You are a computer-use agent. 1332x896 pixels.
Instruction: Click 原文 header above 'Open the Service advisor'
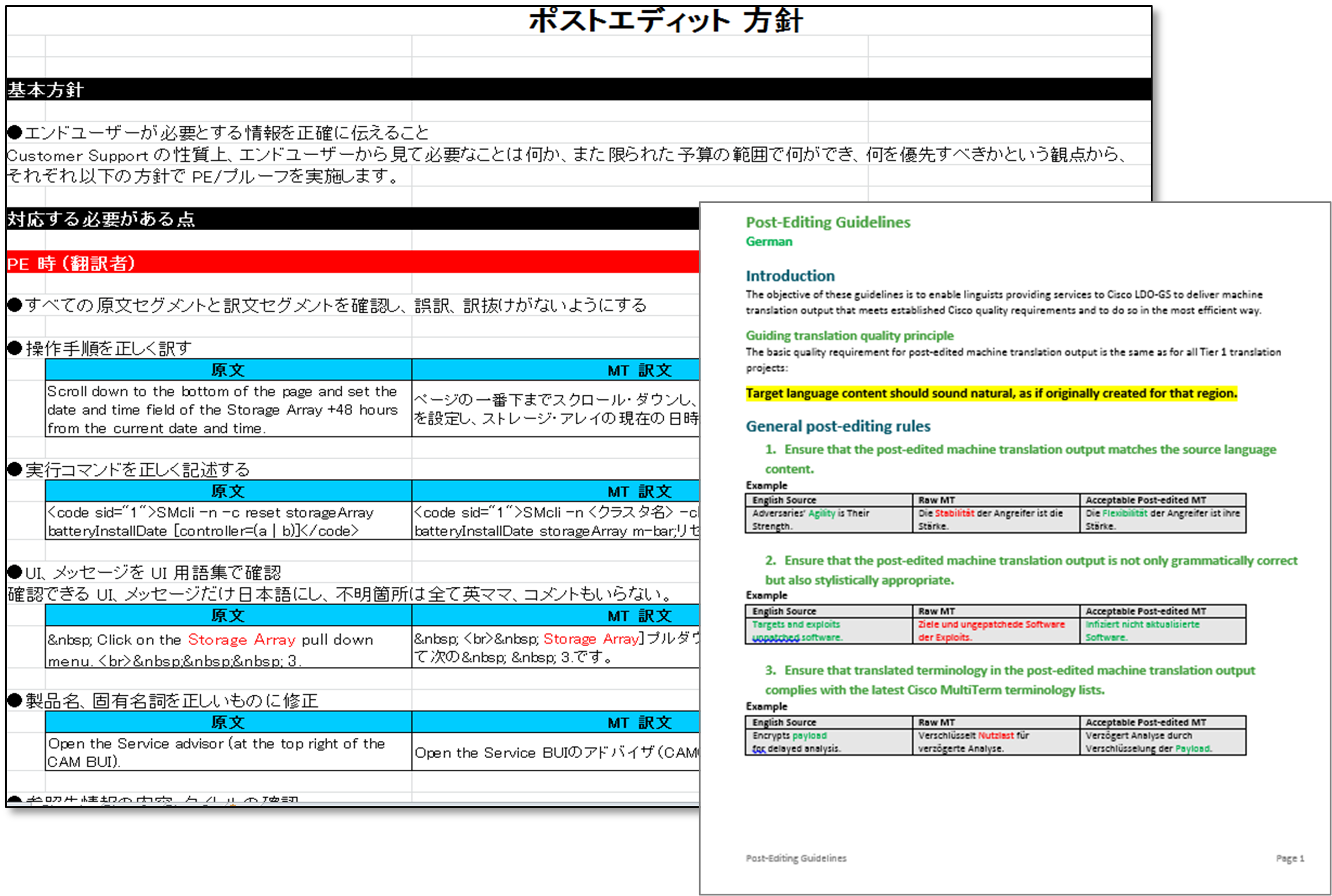[229, 722]
